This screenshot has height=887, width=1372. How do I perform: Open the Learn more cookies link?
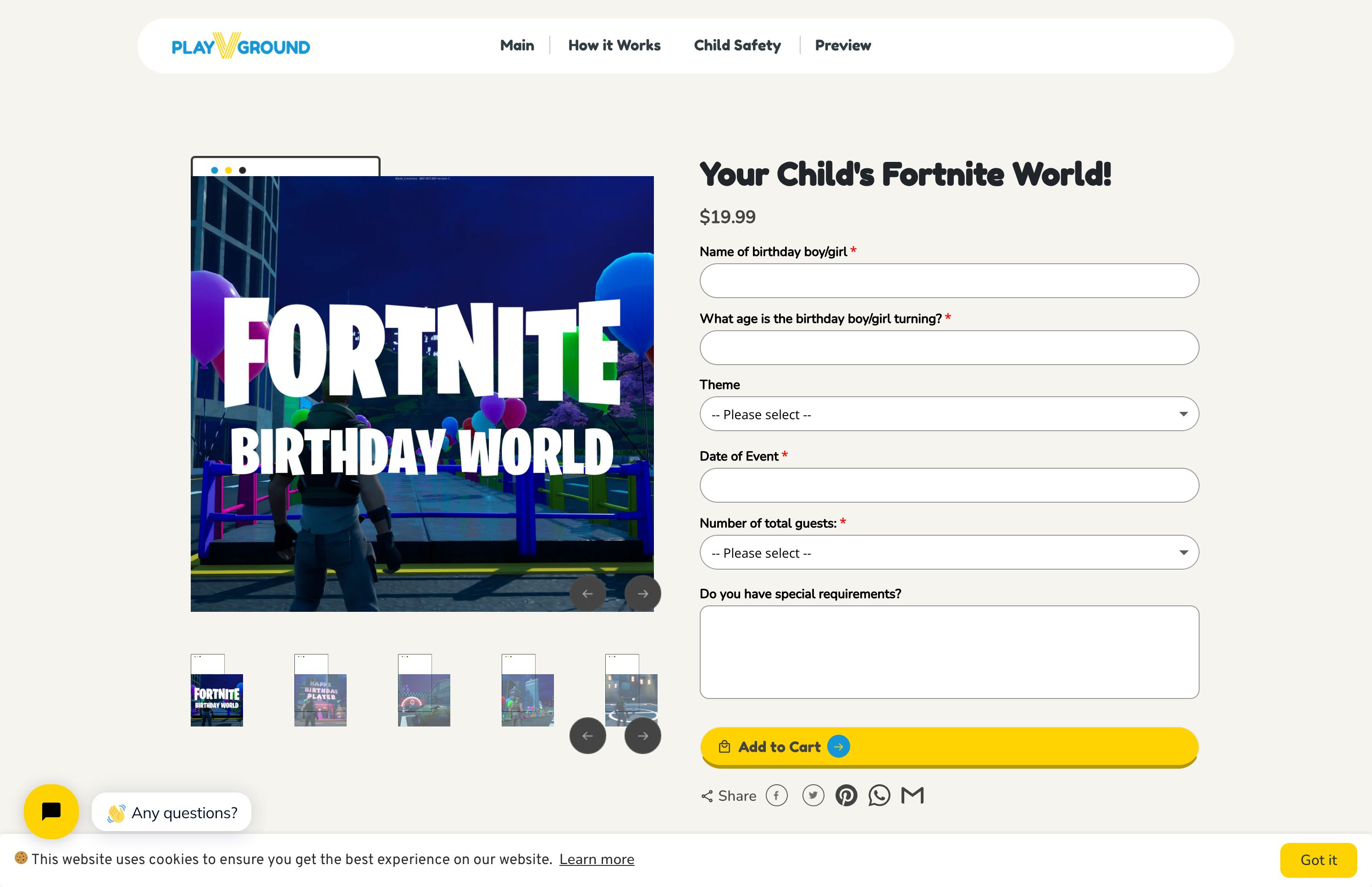tap(597, 859)
